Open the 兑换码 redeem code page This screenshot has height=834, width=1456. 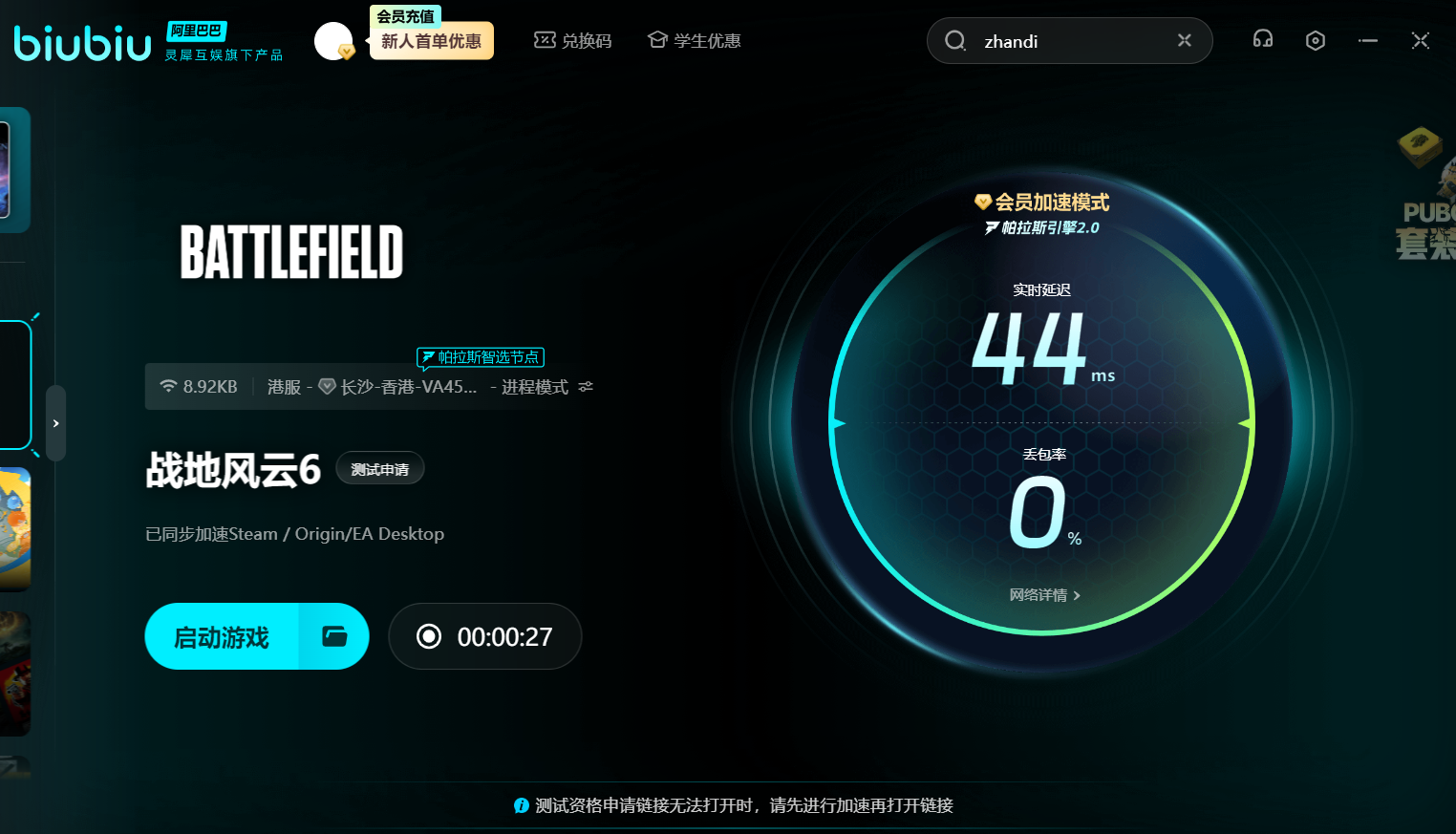point(572,40)
